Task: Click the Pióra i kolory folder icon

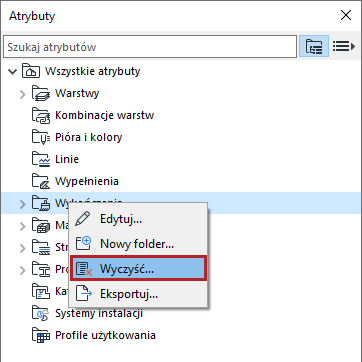Action: click(41, 137)
